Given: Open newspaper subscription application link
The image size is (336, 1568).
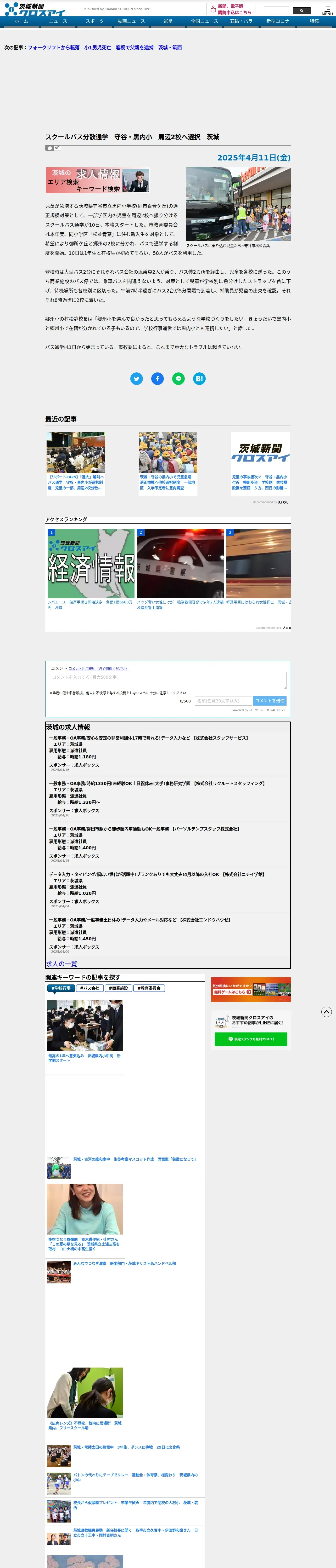Looking at the screenshot, I should 231,9.
